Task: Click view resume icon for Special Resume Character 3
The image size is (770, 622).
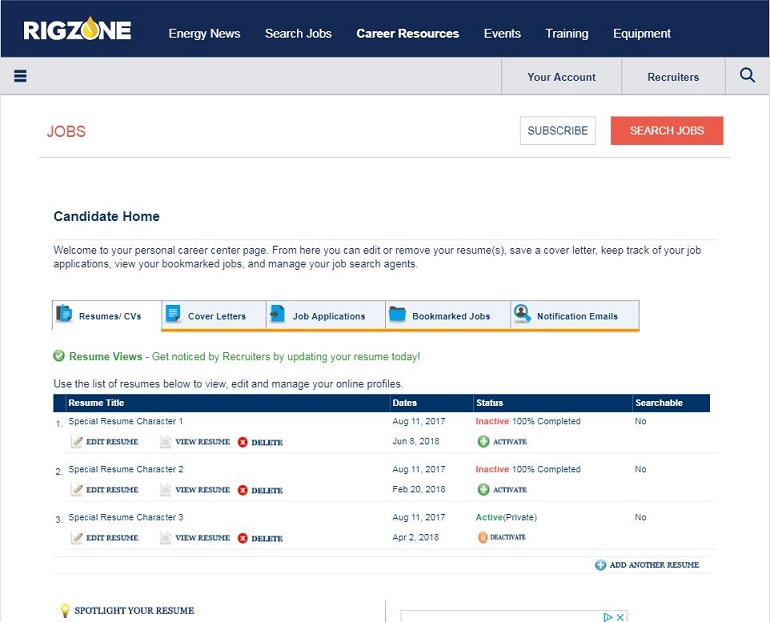Action: click(x=166, y=538)
